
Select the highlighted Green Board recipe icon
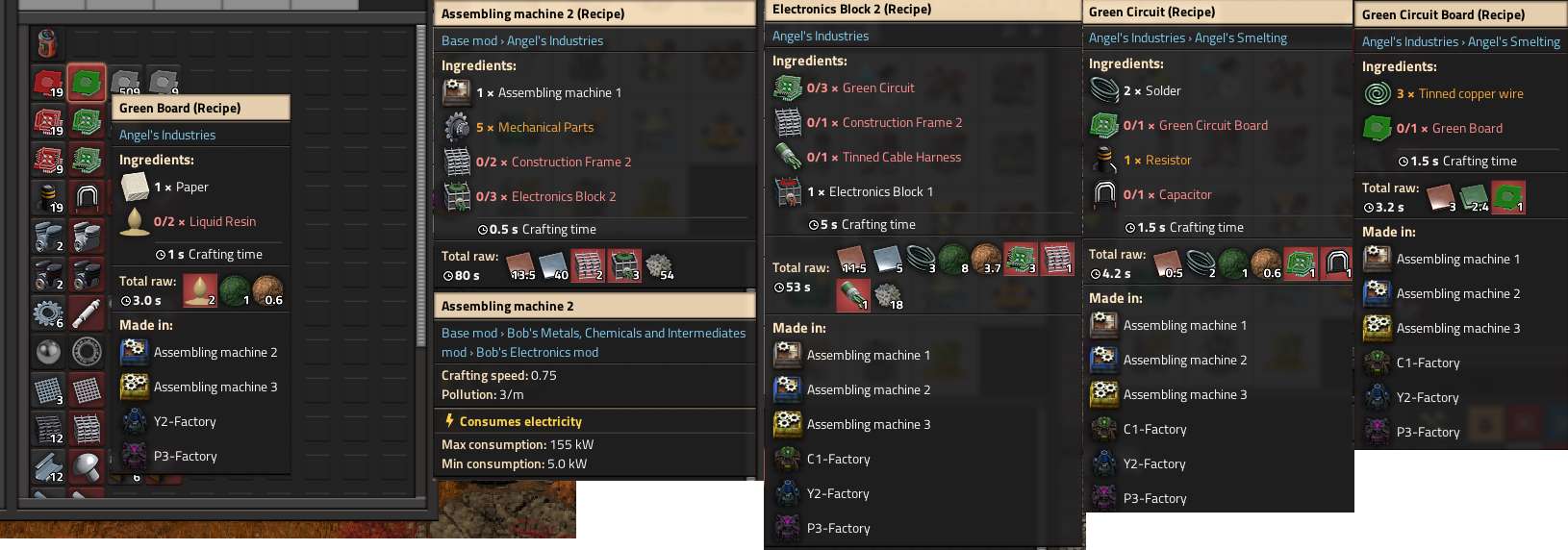(x=87, y=84)
